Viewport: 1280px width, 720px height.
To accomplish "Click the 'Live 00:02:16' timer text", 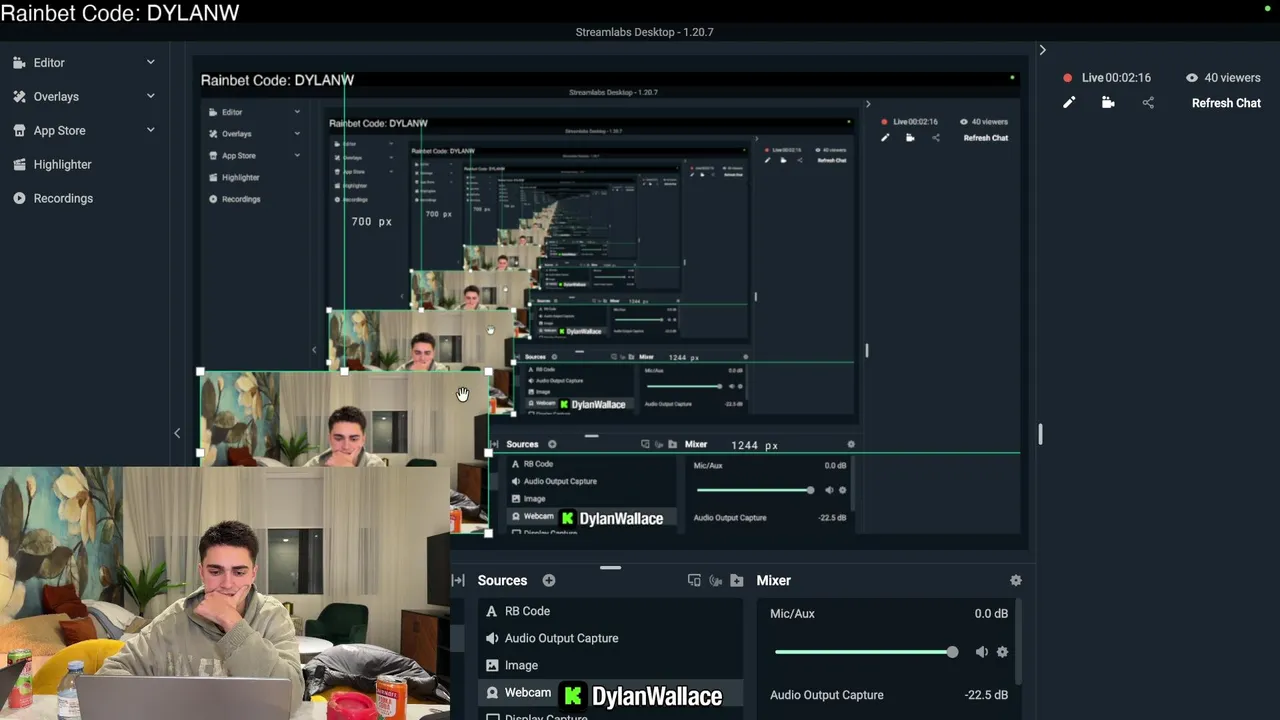I will (x=1116, y=77).
